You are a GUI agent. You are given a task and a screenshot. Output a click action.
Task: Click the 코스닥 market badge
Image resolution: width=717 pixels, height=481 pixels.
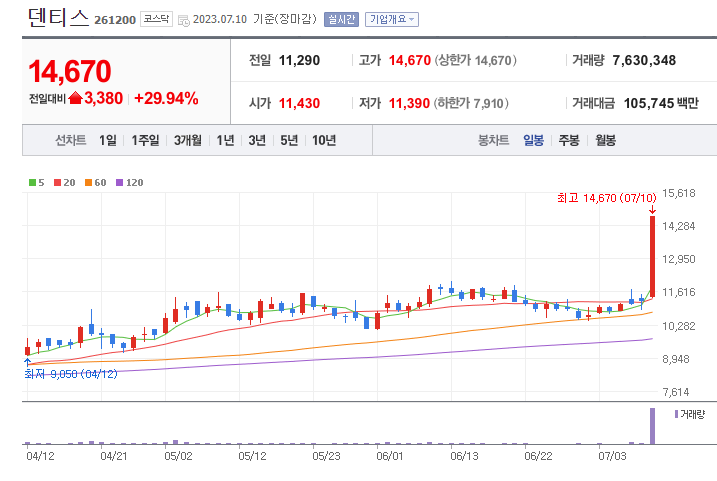pyautogui.click(x=156, y=19)
